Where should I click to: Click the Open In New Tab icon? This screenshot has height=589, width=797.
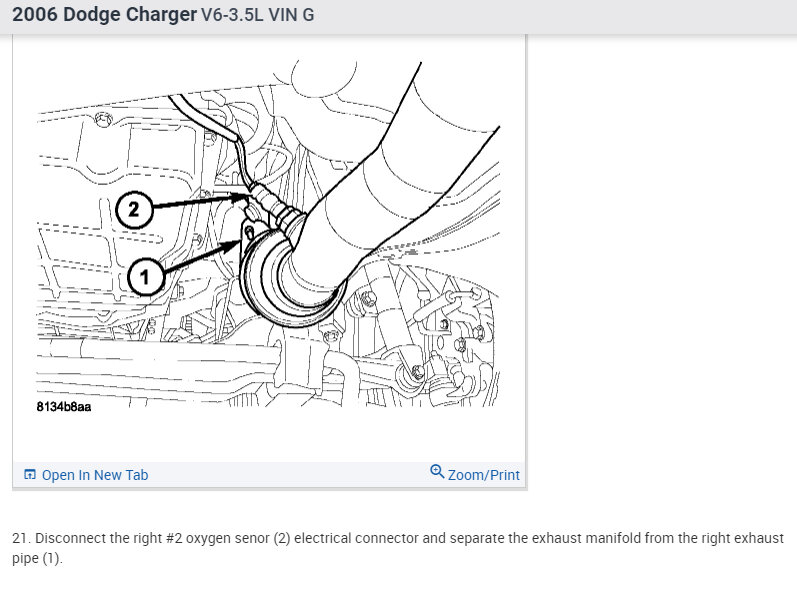tap(30, 475)
